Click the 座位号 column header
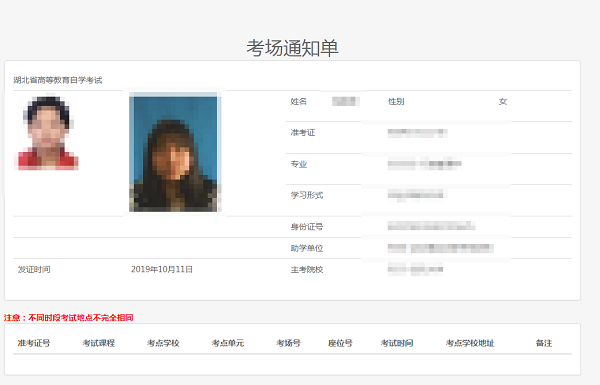600x385 pixels. (340, 343)
